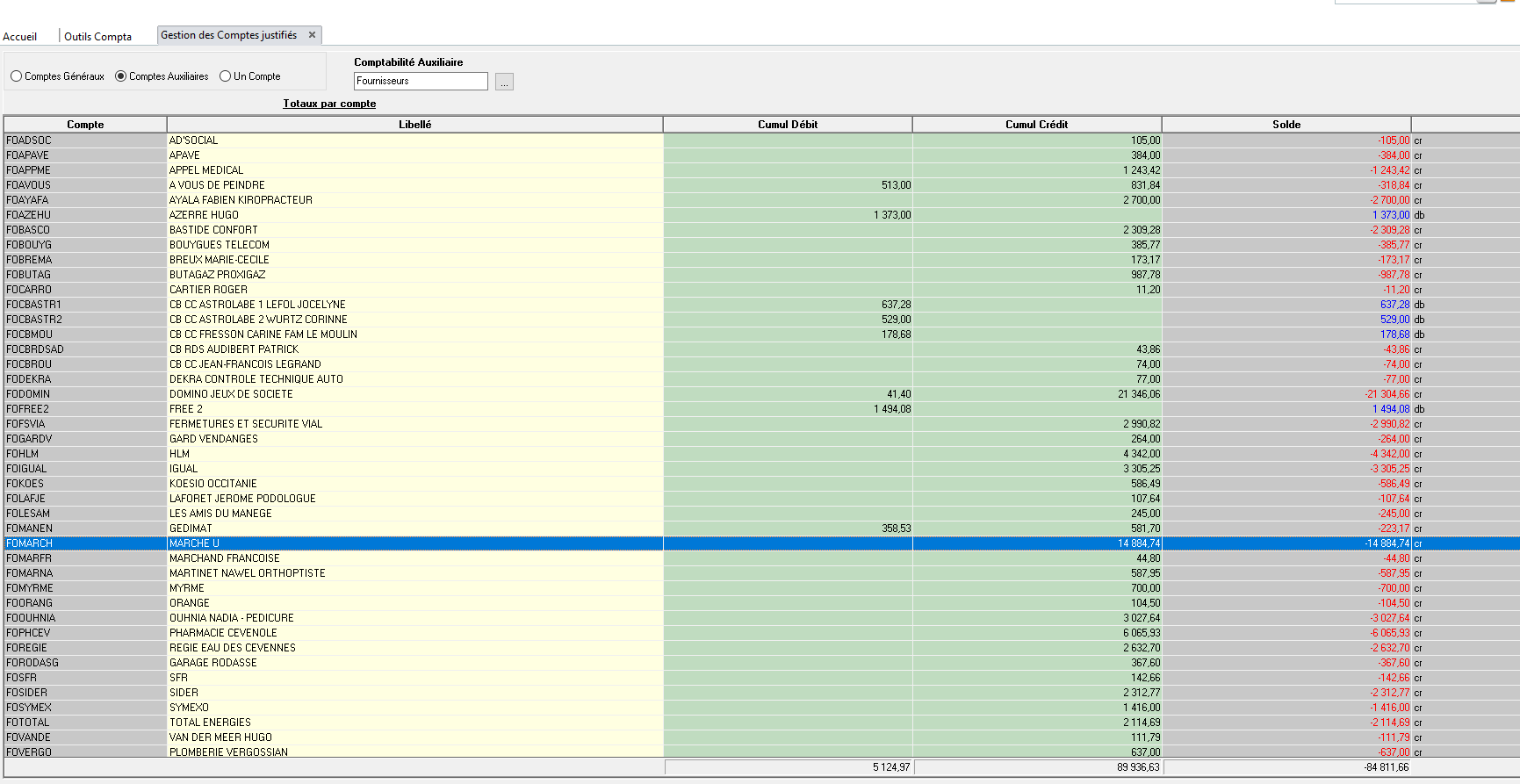Switch to the Outils Compta tab
This screenshot has width=1520, height=784.
coord(97,37)
